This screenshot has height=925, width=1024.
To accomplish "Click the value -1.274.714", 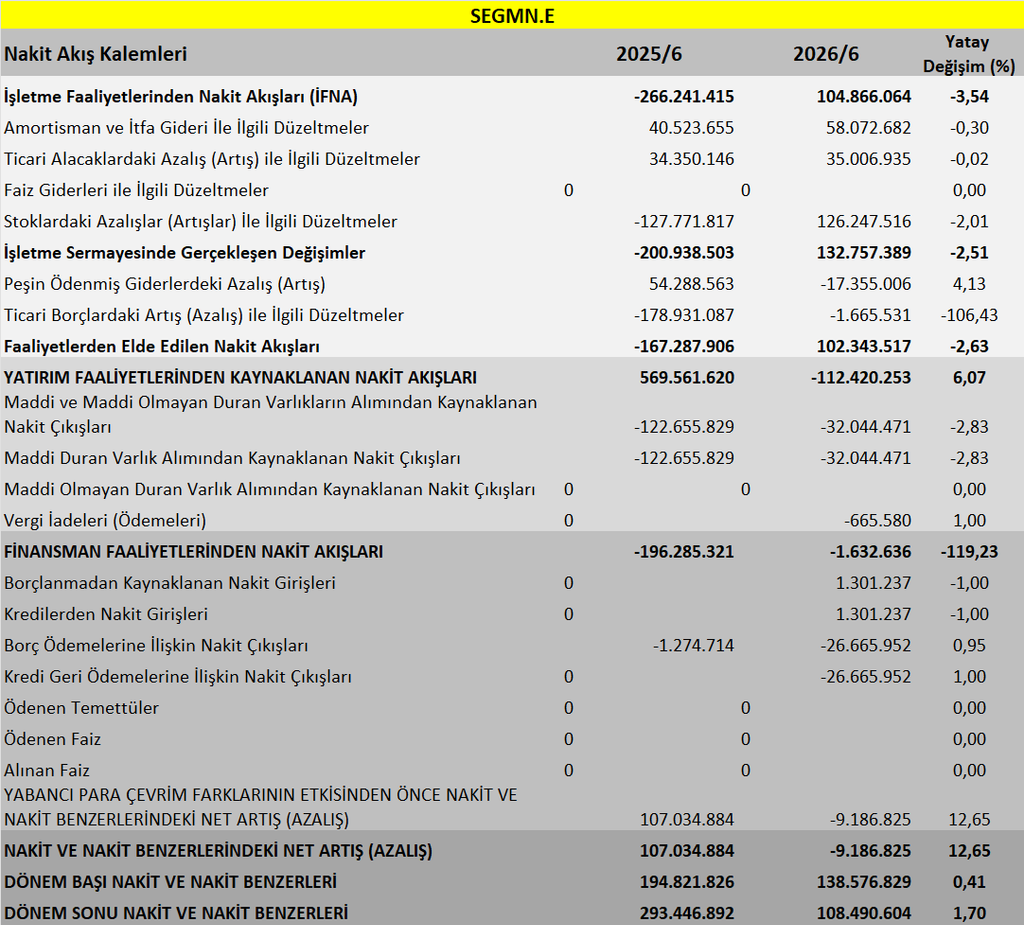I will click(x=694, y=645).
